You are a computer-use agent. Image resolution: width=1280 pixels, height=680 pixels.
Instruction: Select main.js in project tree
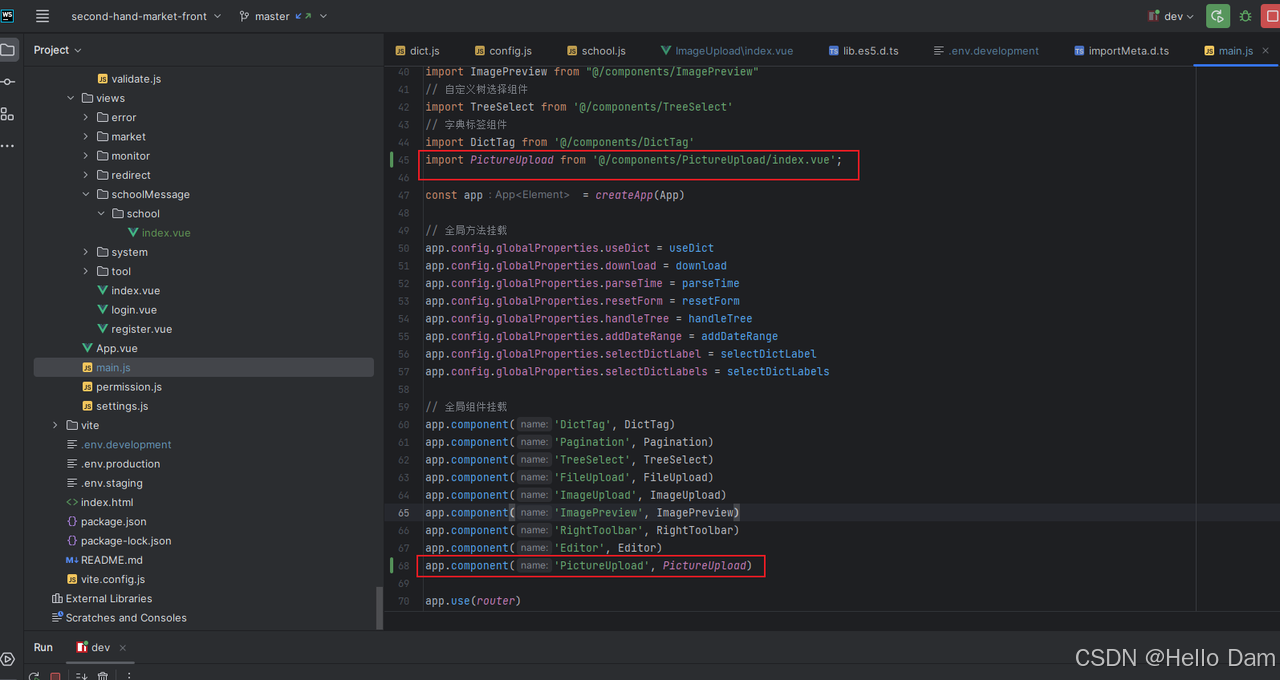pyautogui.click(x=204, y=368)
